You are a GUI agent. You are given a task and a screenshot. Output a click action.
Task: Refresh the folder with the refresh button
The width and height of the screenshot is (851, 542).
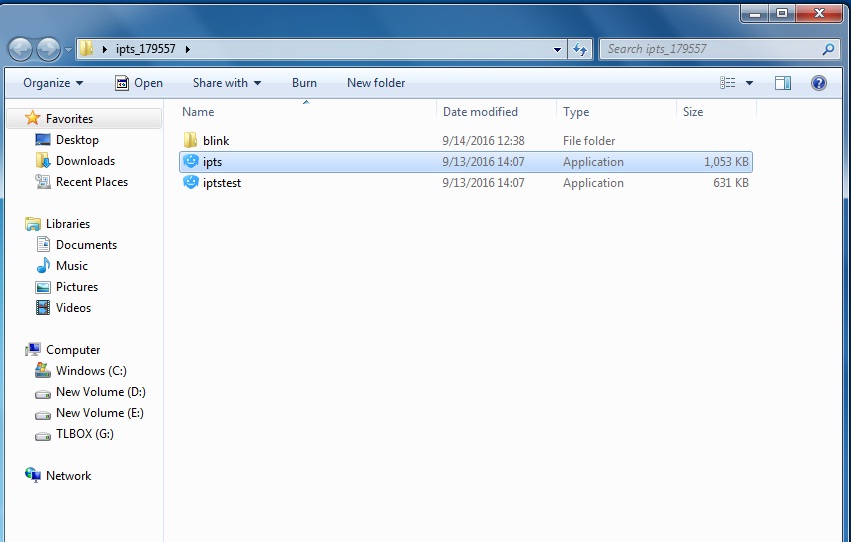pyautogui.click(x=580, y=49)
